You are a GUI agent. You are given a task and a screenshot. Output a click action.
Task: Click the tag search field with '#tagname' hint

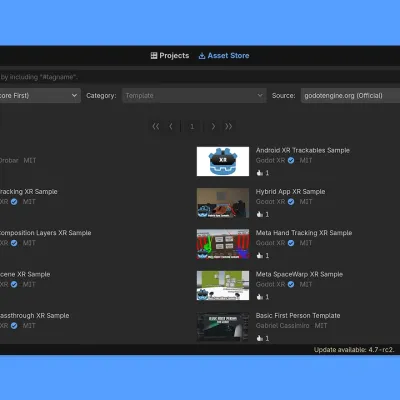[200, 77]
